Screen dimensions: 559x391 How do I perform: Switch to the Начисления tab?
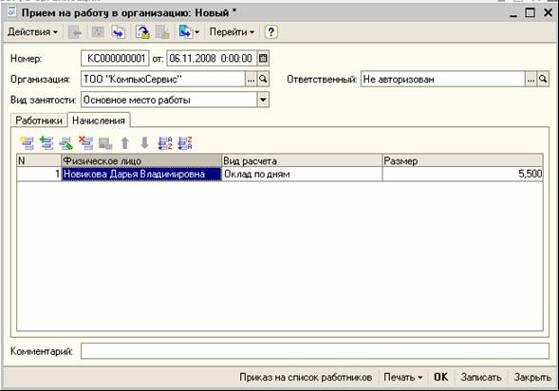(x=99, y=120)
